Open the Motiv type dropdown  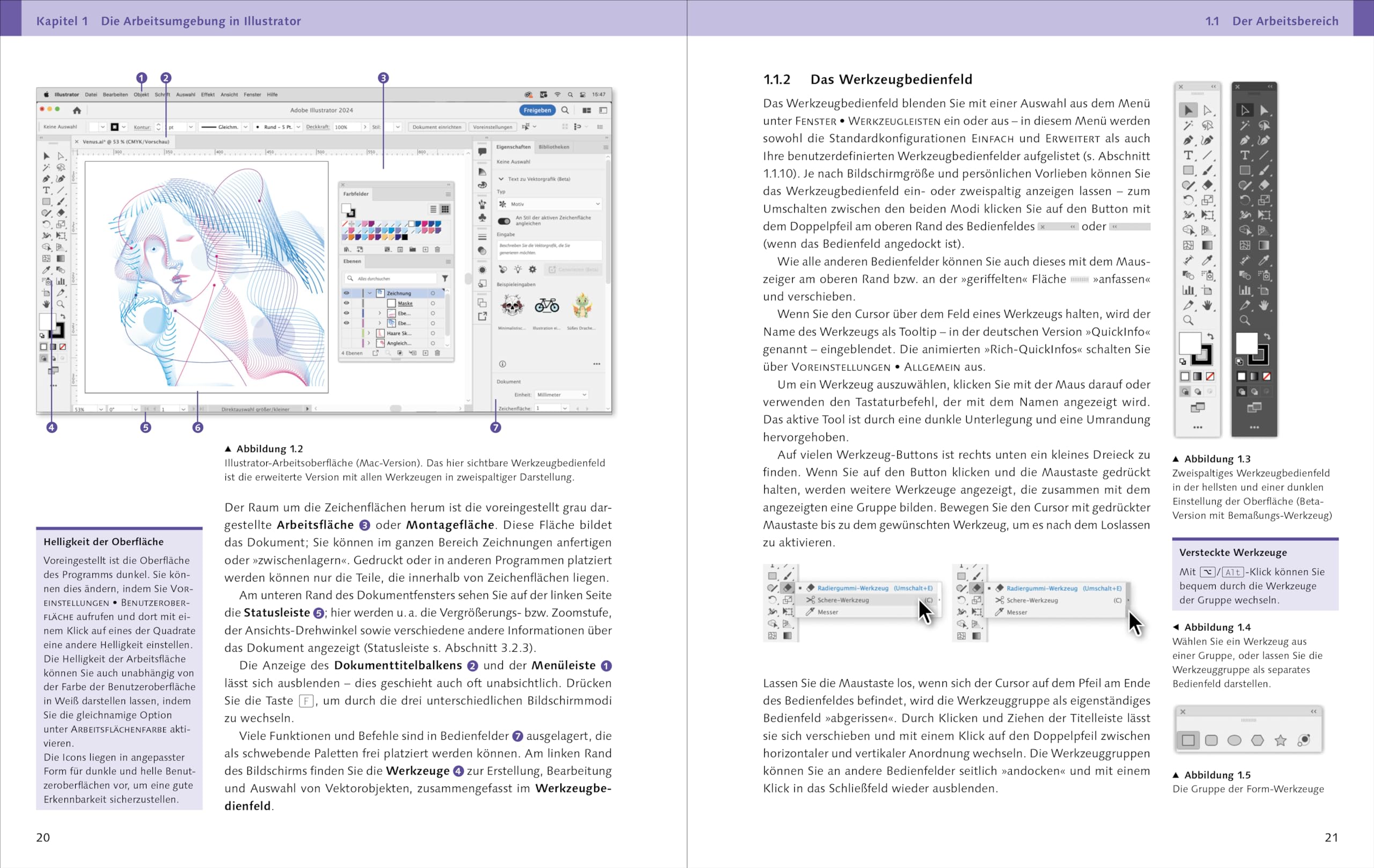coord(550,204)
